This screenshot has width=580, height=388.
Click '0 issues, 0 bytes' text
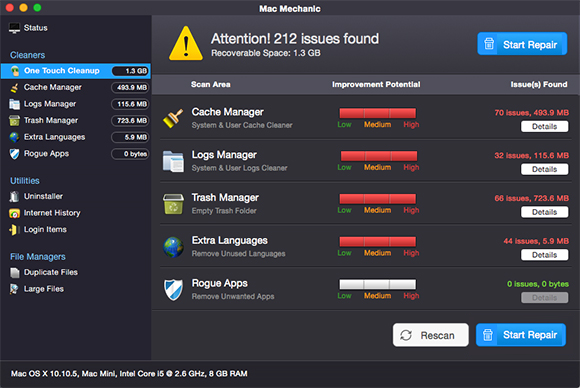coord(538,284)
